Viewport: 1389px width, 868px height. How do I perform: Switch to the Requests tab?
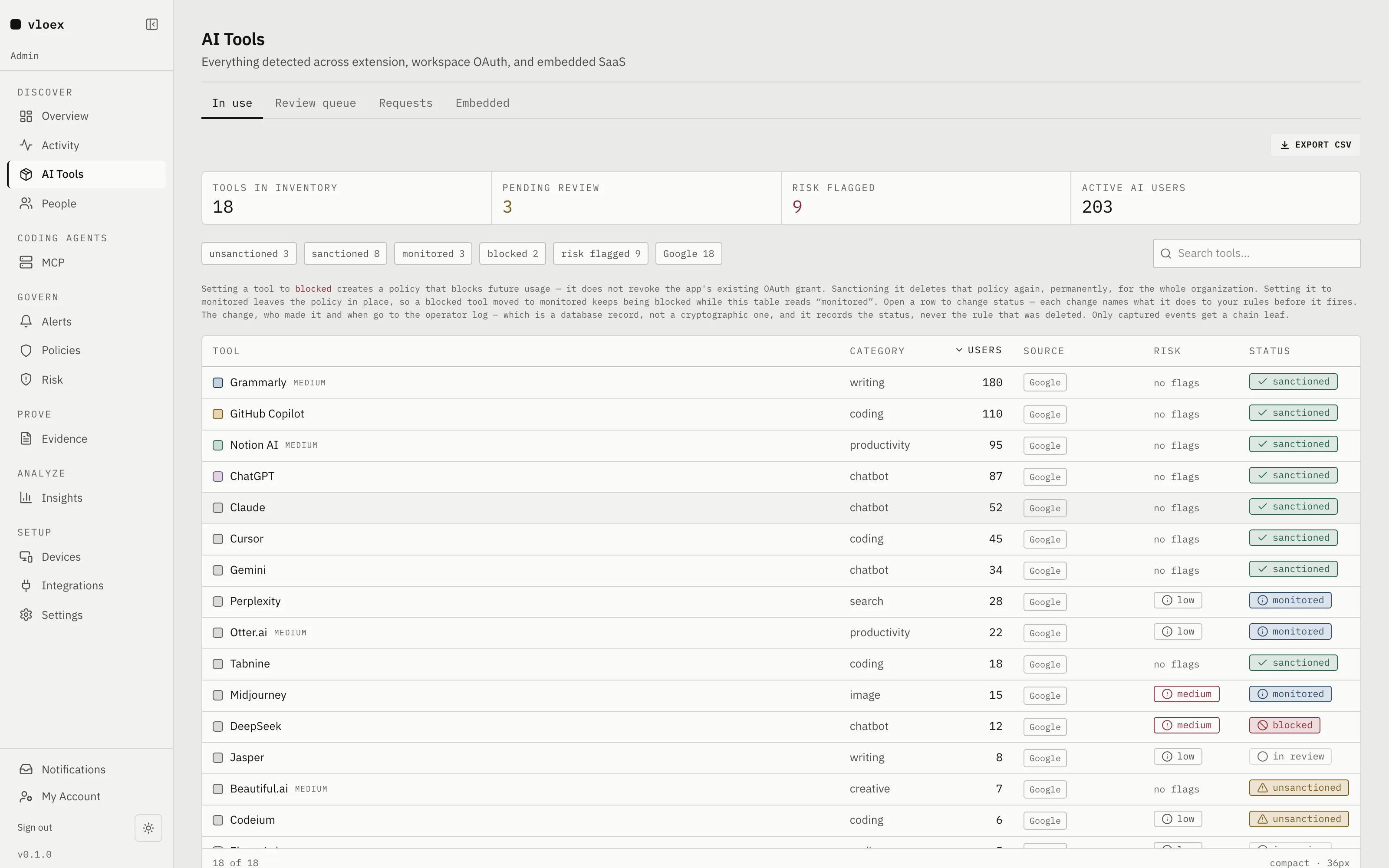click(405, 103)
